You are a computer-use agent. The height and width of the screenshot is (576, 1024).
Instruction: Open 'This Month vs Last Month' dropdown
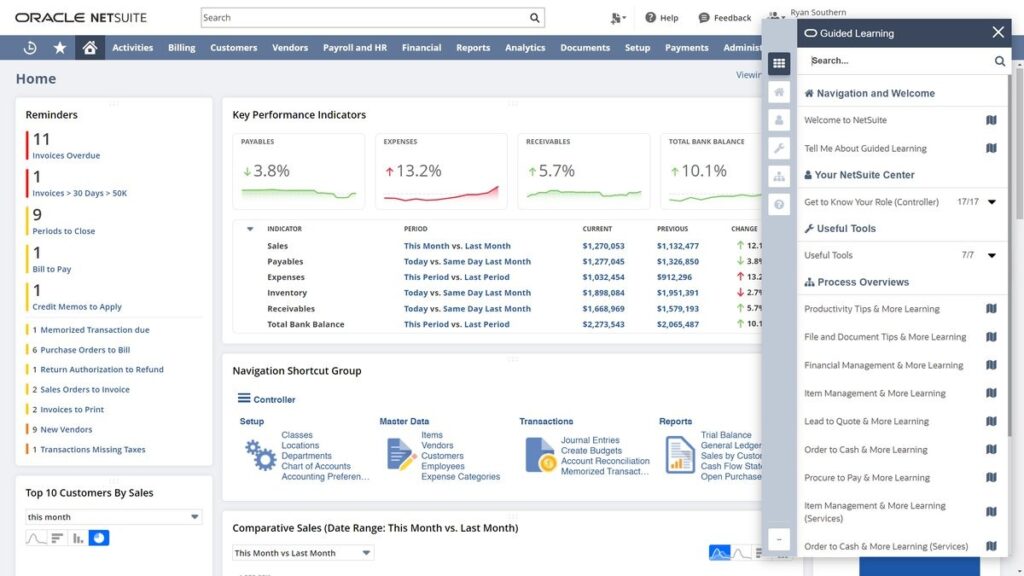click(x=302, y=553)
